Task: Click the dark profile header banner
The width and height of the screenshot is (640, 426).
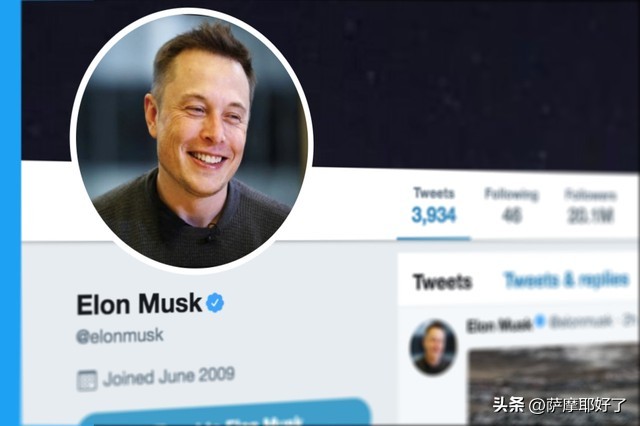Action: tap(449, 82)
